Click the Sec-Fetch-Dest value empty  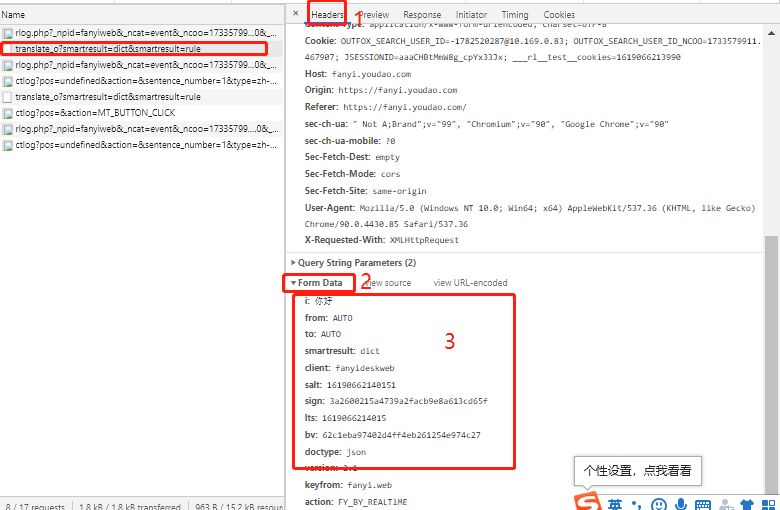click(388, 157)
